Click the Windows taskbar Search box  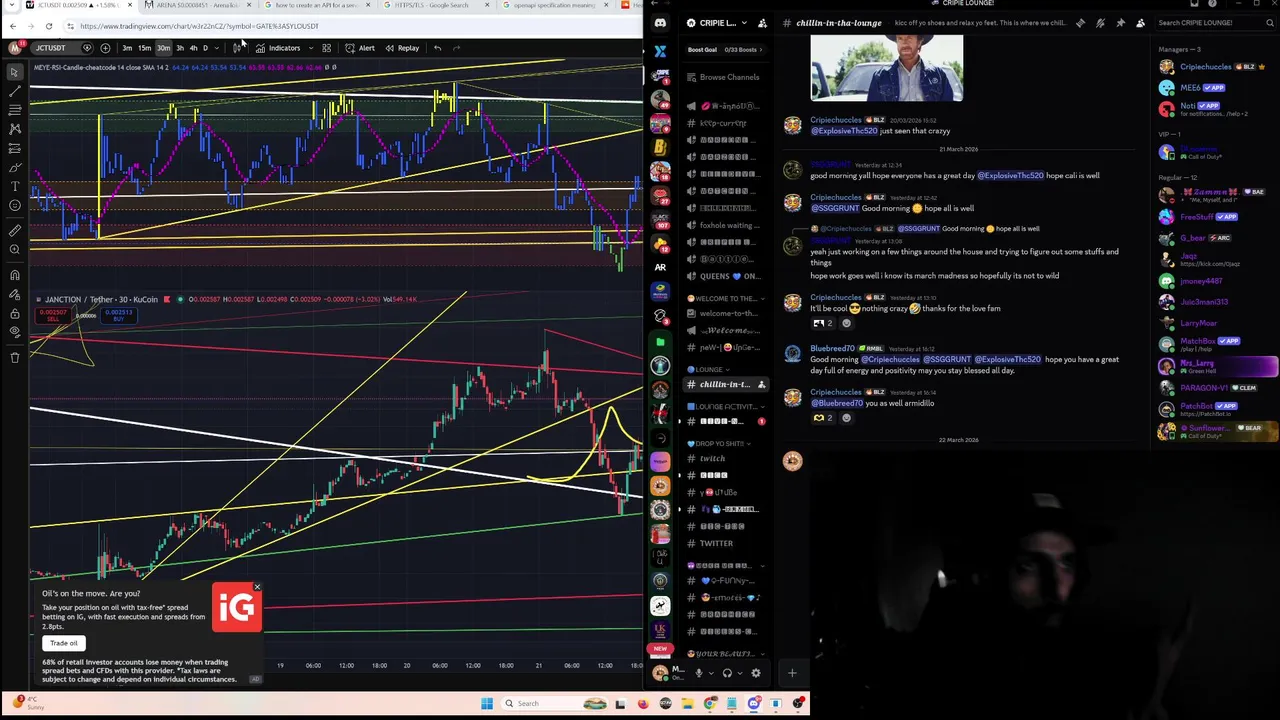[552, 703]
